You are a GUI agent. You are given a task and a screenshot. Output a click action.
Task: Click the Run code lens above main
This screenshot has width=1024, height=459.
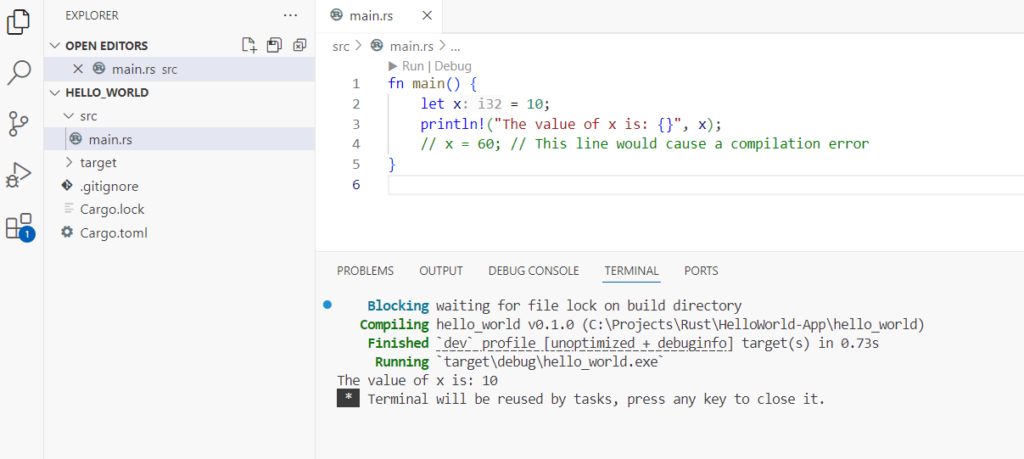[406, 66]
